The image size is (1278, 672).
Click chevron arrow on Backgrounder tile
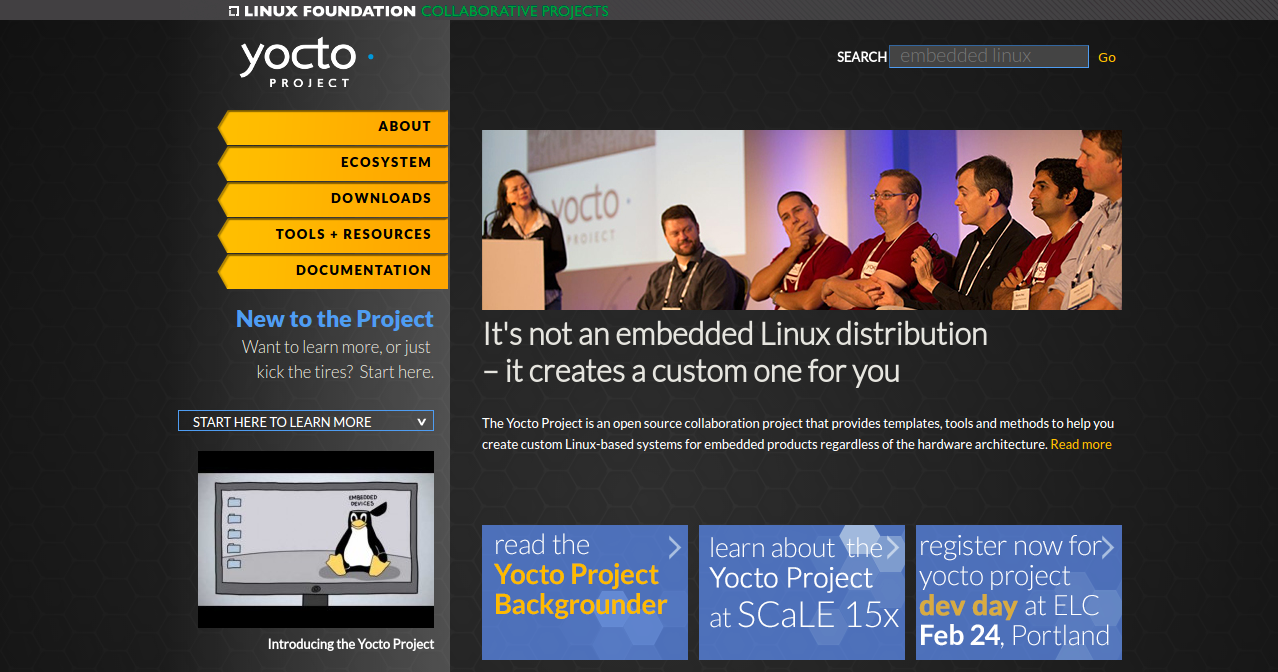675,546
